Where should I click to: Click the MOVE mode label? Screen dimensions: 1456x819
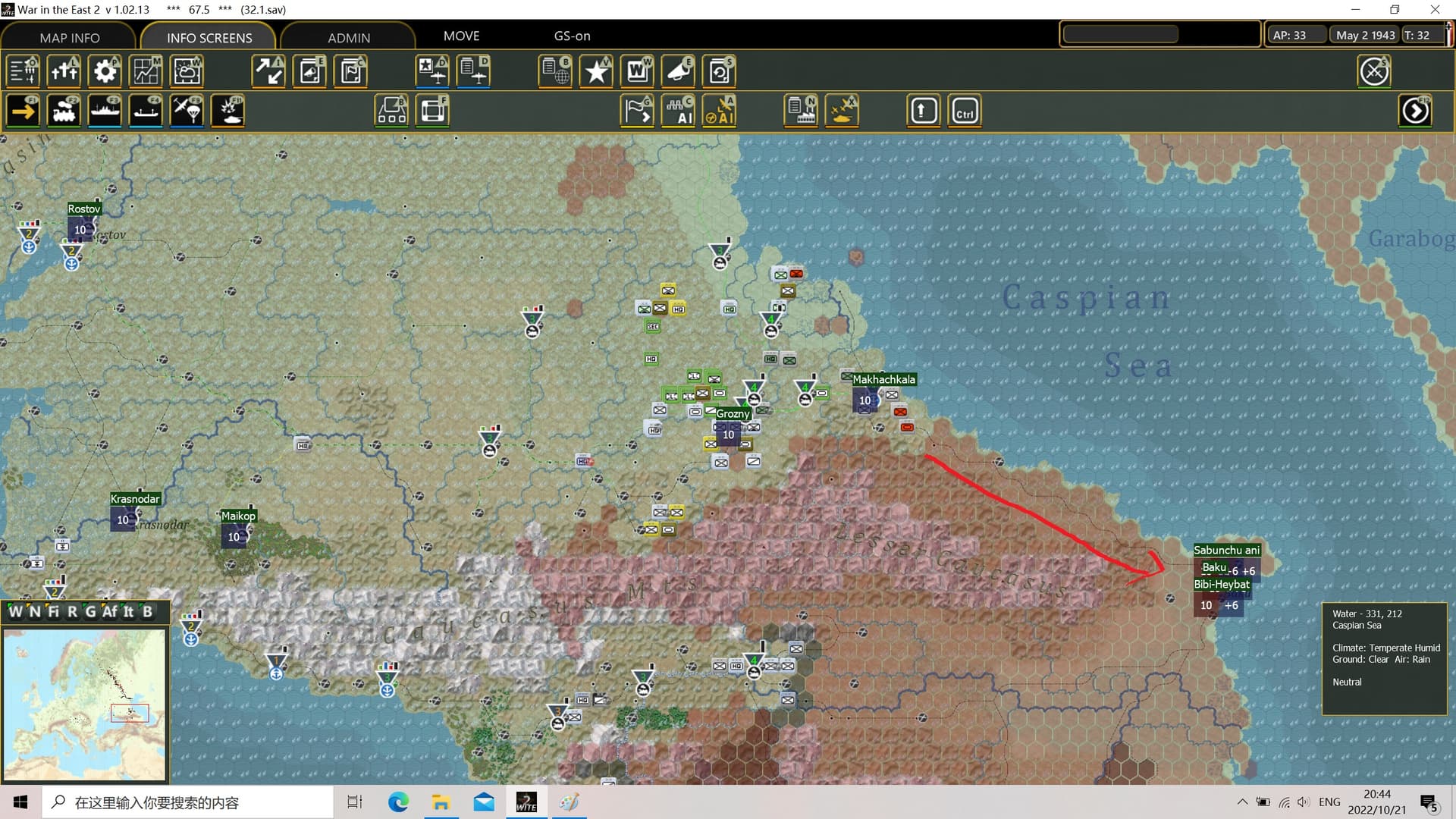[461, 36]
